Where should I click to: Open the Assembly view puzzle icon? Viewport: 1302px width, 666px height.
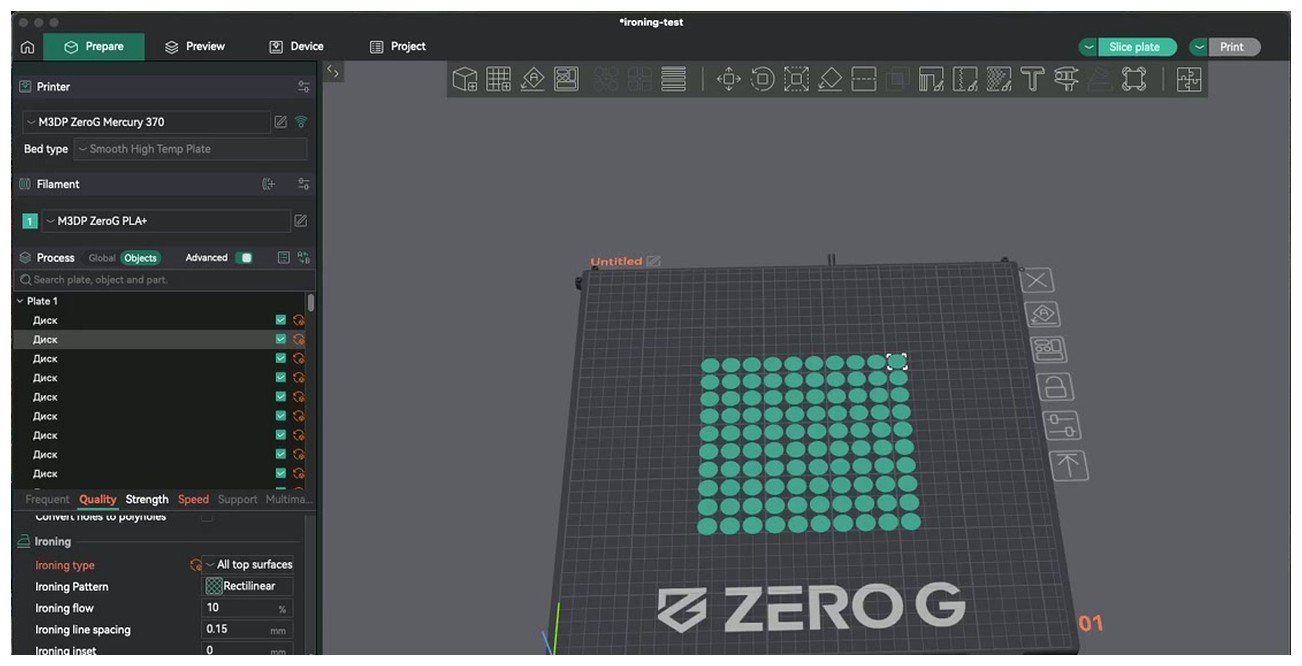coord(1189,79)
